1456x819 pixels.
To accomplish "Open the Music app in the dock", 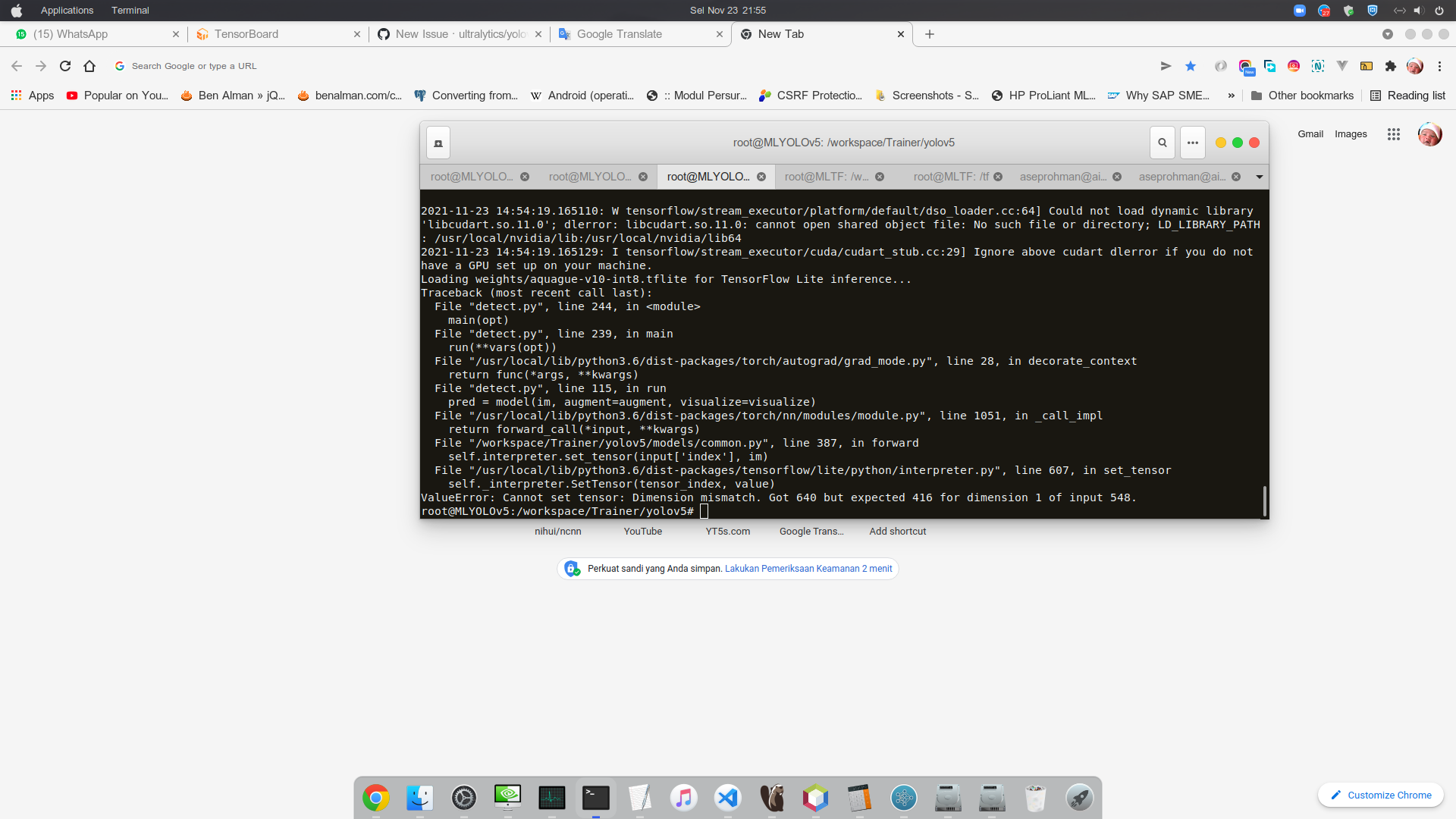I will tap(683, 798).
